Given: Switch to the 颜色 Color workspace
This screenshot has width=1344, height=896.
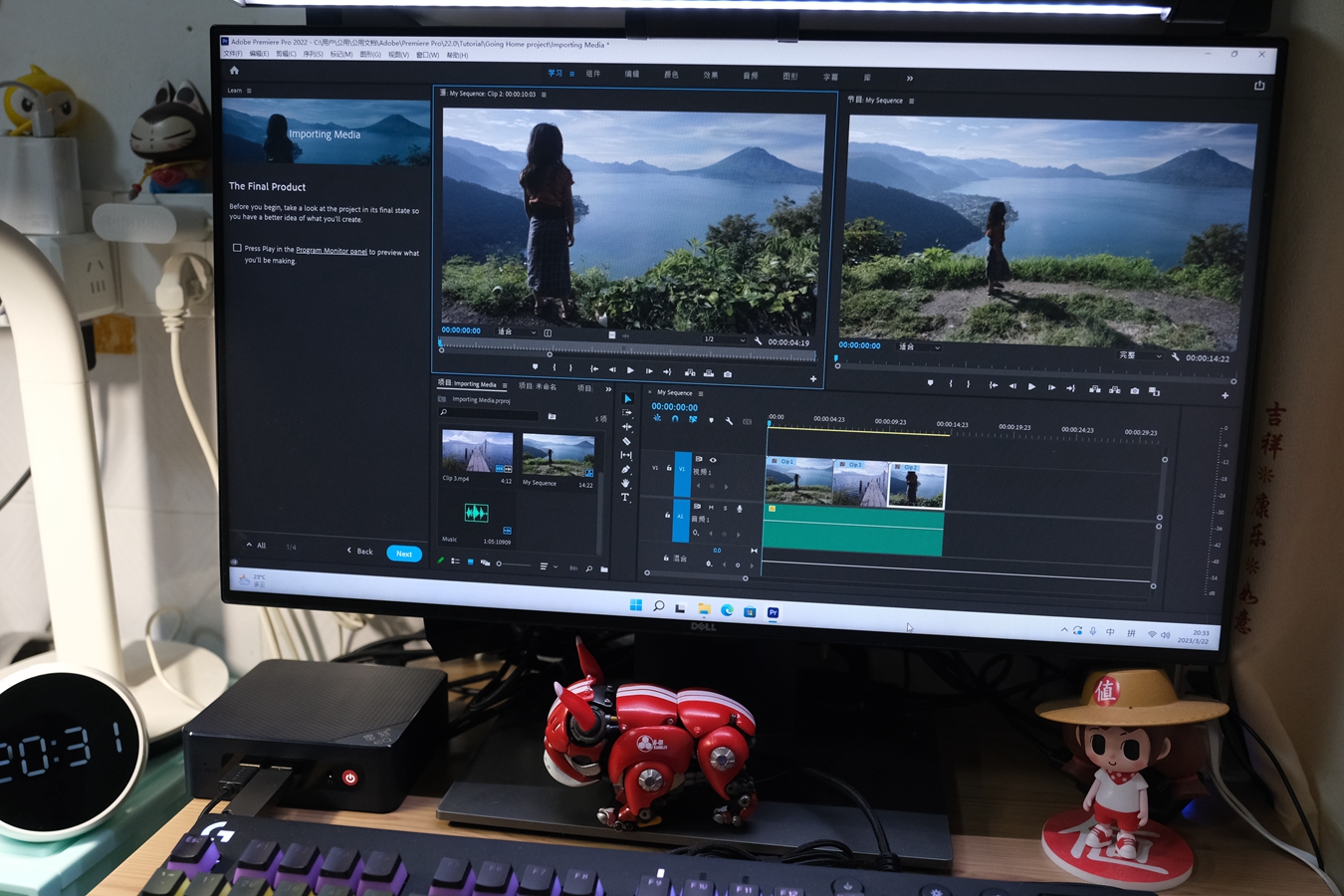Looking at the screenshot, I should click(x=671, y=75).
